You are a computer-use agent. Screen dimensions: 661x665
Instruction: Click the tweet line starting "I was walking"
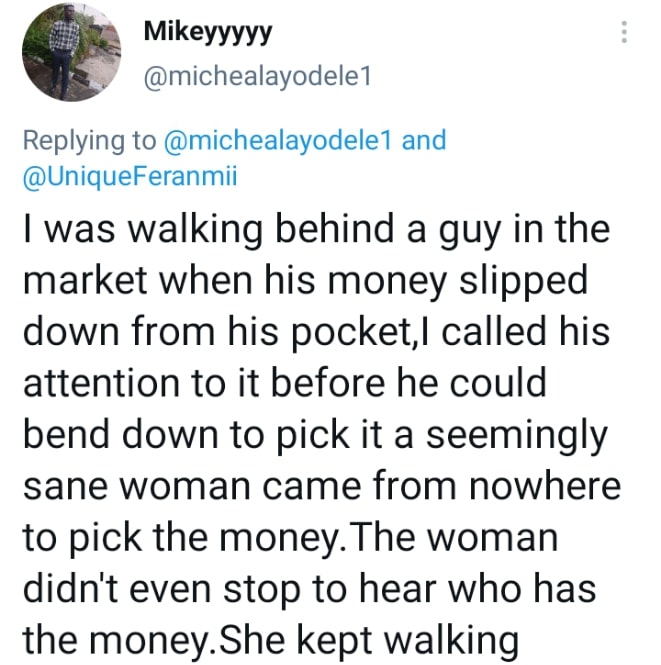(x=313, y=230)
